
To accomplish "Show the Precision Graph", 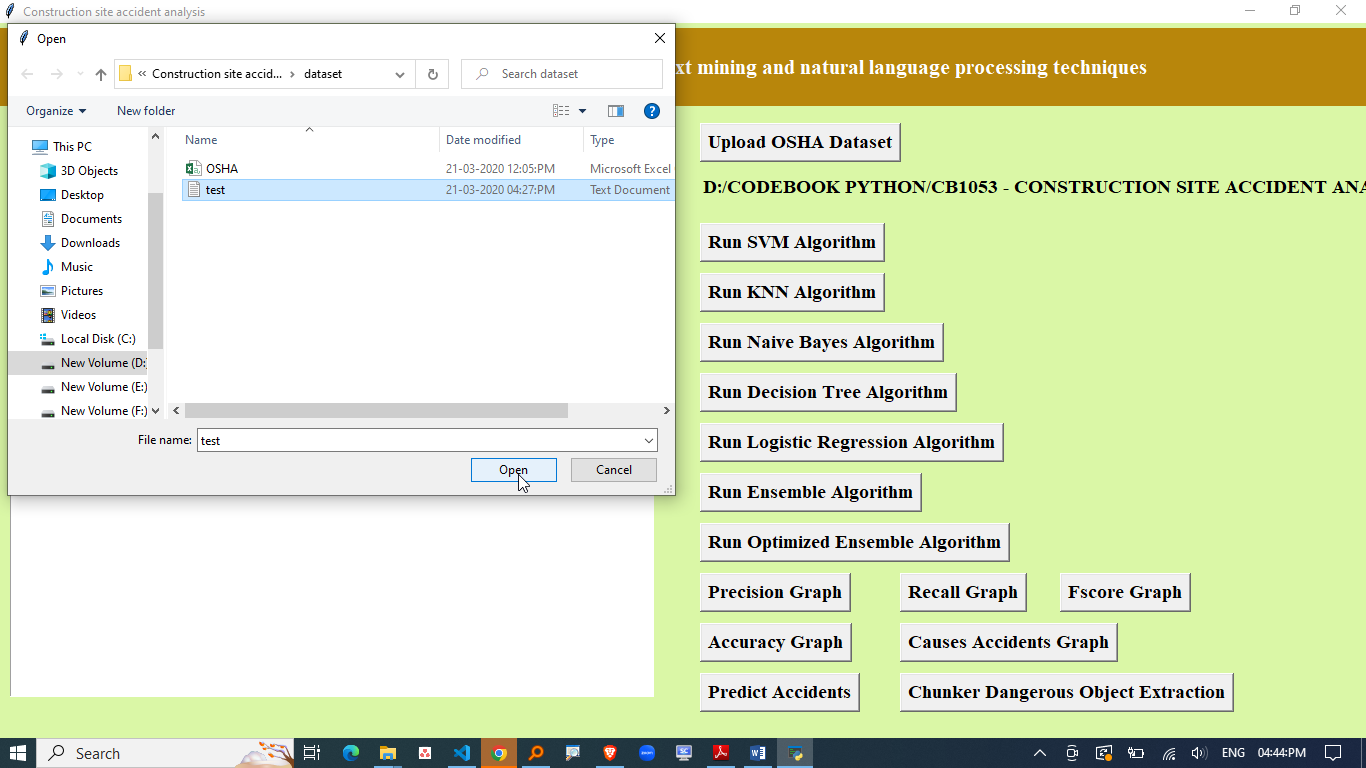I will [775, 592].
